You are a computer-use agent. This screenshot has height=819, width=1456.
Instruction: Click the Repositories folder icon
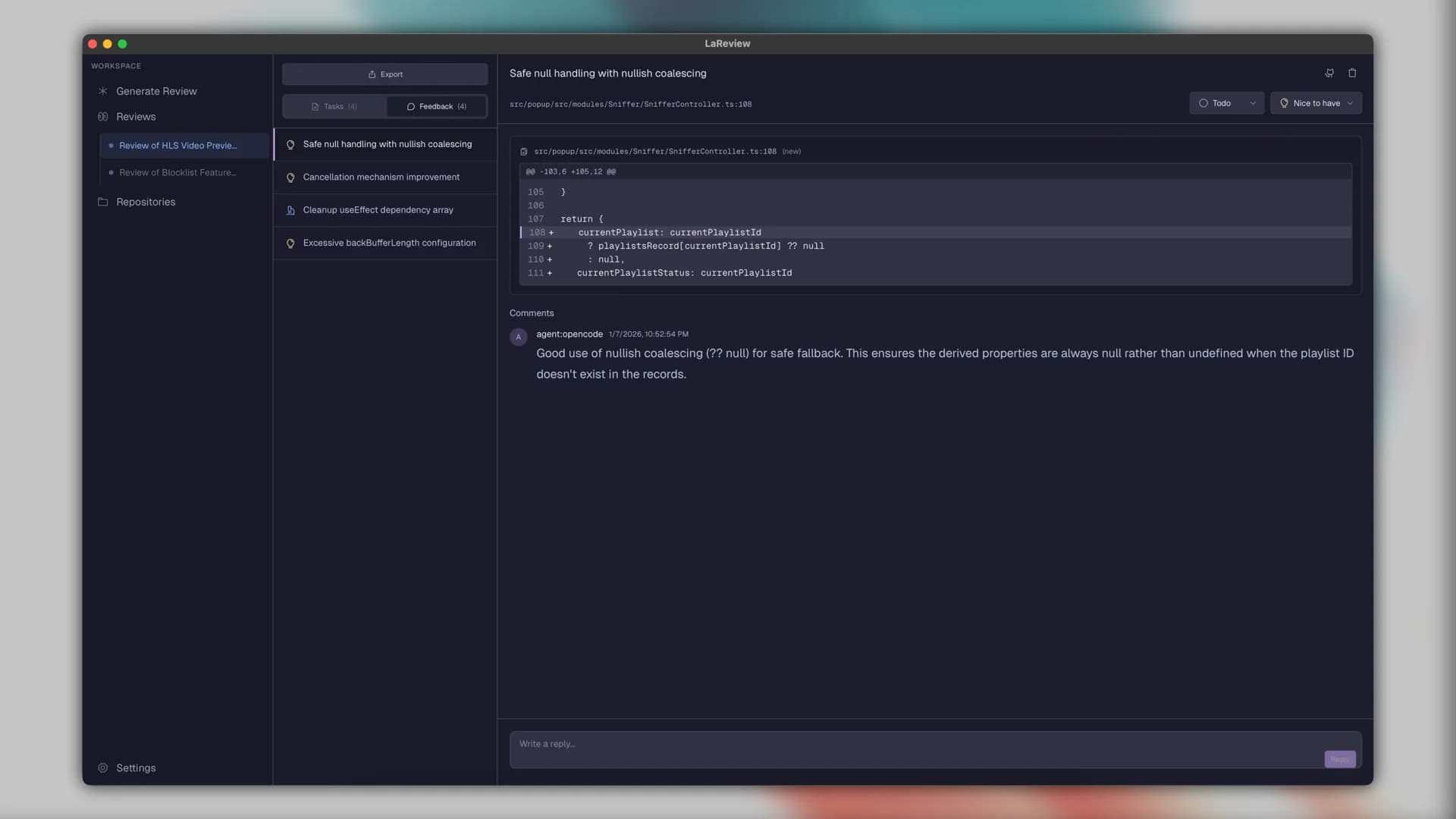103,202
